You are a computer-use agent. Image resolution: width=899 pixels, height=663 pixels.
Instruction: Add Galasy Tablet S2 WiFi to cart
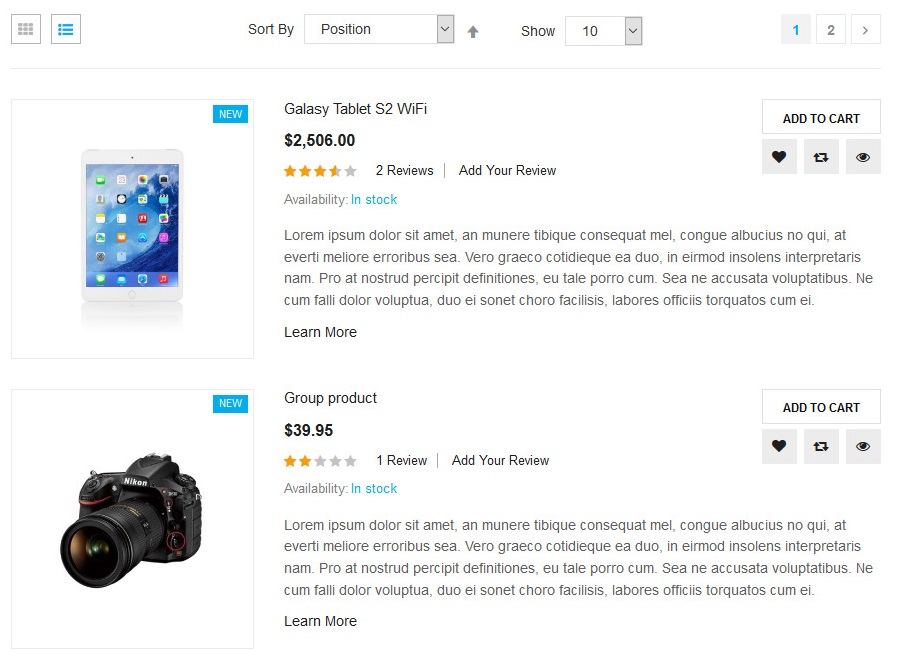click(x=821, y=117)
